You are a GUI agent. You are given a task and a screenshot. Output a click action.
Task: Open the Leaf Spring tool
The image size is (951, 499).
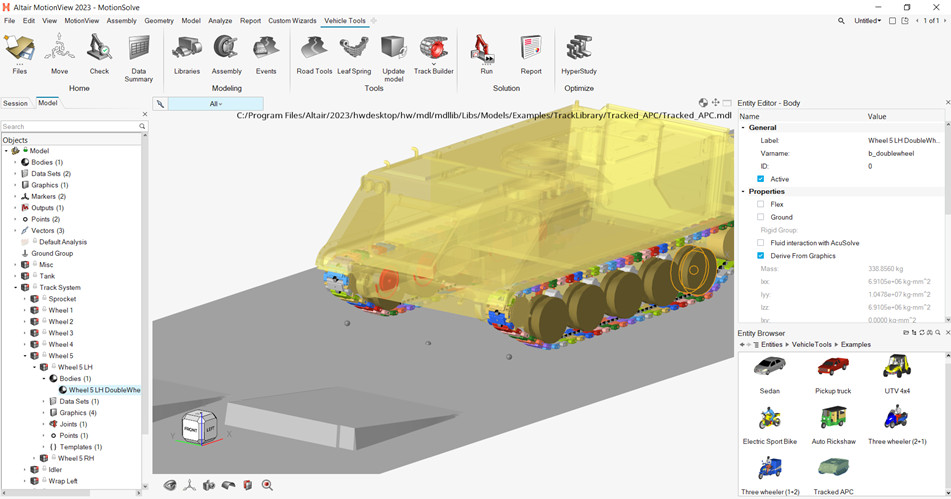point(354,48)
